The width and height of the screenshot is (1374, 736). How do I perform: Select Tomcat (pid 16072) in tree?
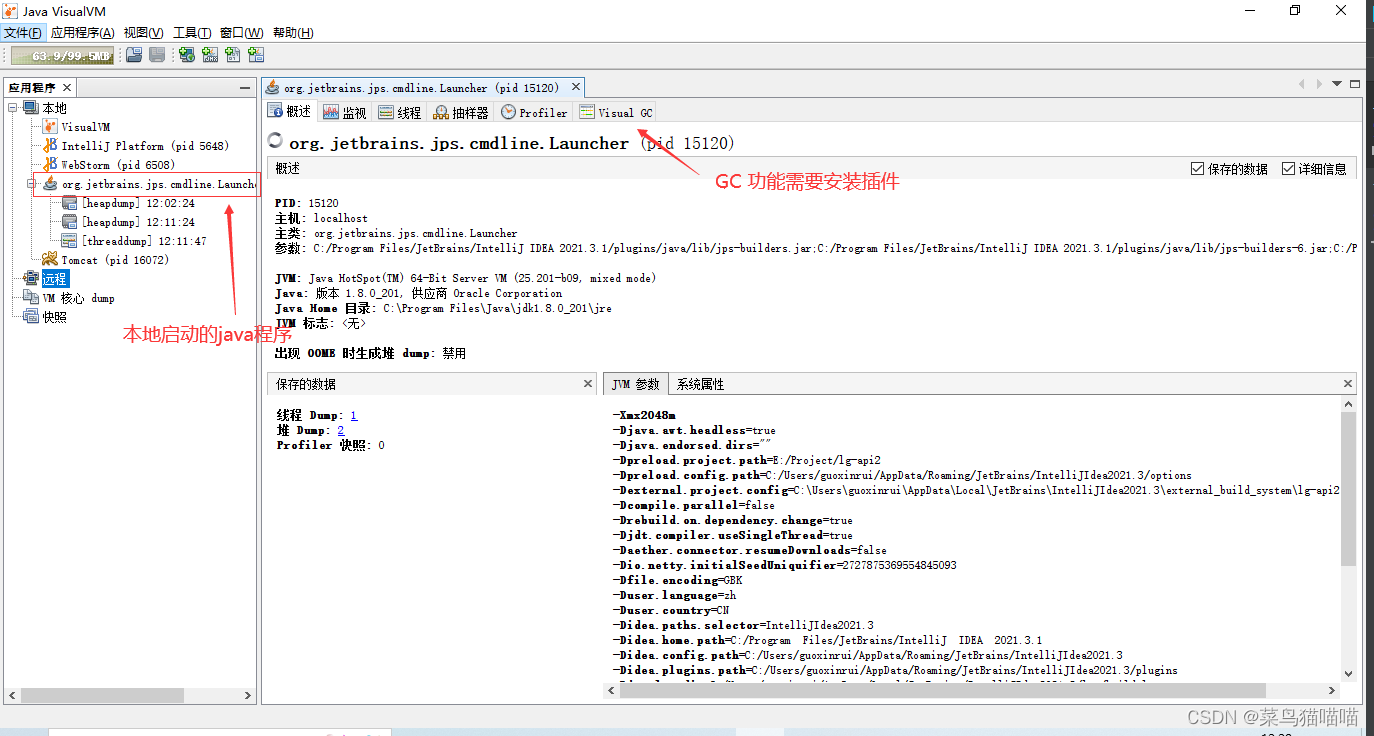(x=115, y=260)
